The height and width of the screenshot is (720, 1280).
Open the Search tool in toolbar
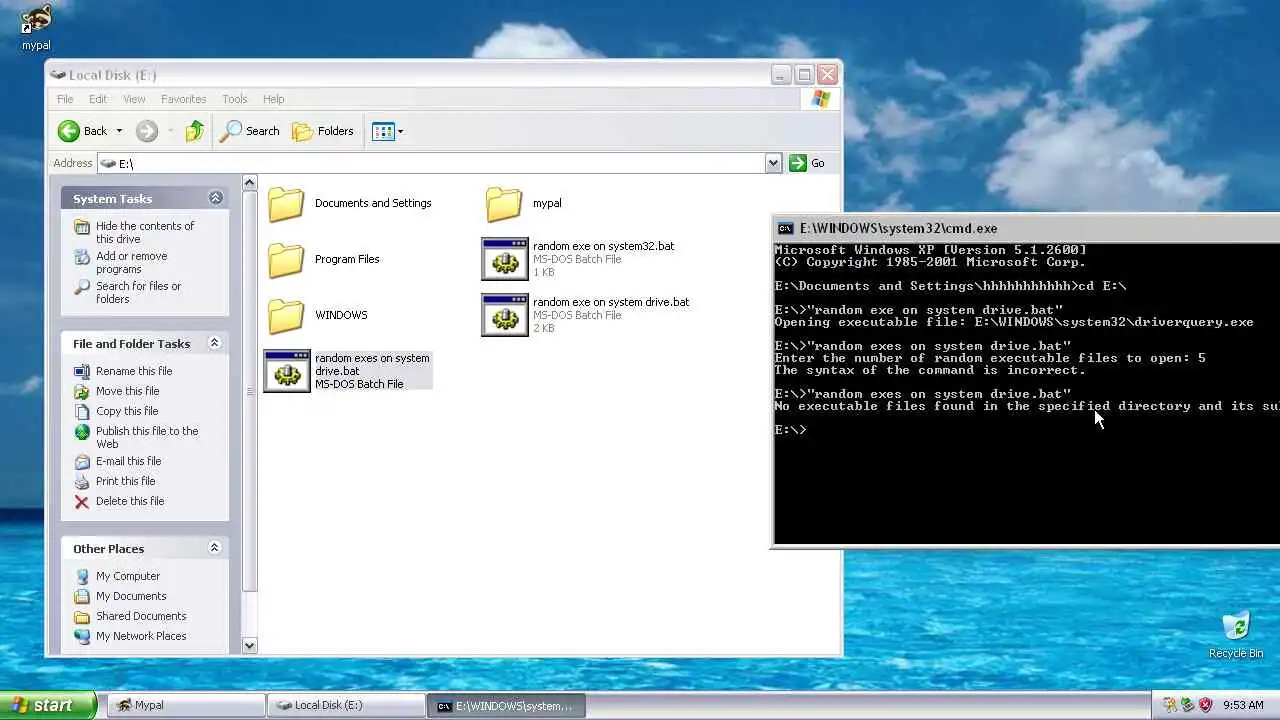(x=250, y=131)
